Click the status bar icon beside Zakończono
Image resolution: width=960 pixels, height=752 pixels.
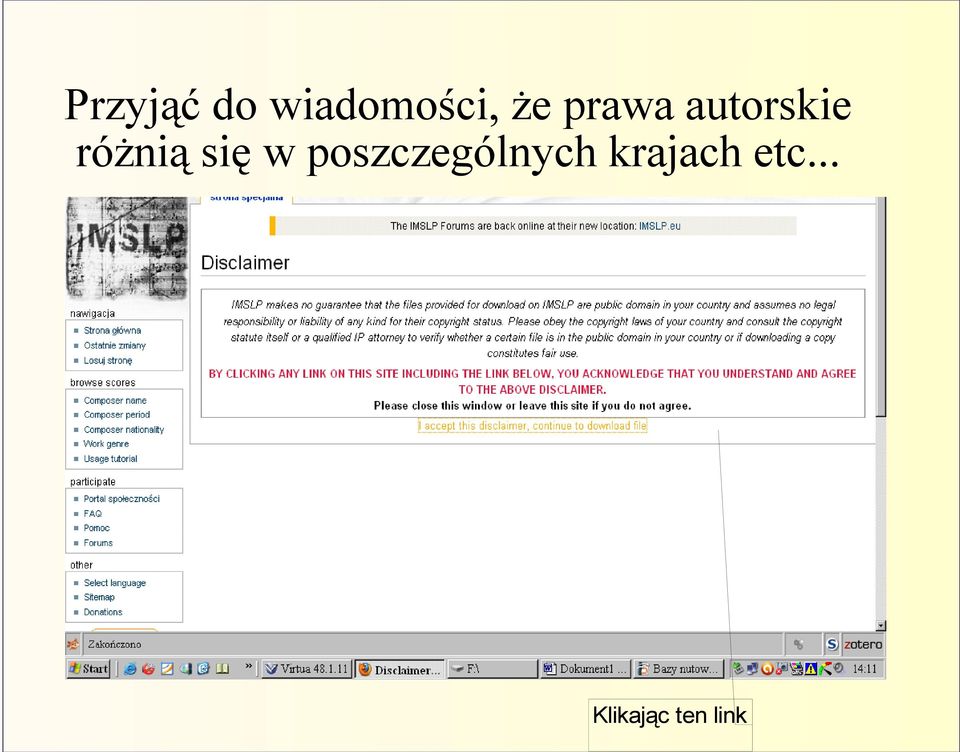click(73, 644)
